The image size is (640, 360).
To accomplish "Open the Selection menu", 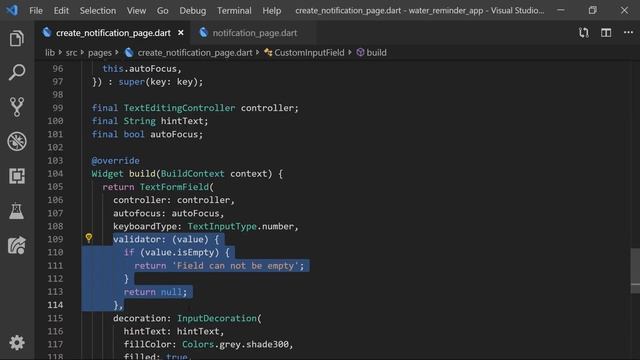I will point(98,11).
